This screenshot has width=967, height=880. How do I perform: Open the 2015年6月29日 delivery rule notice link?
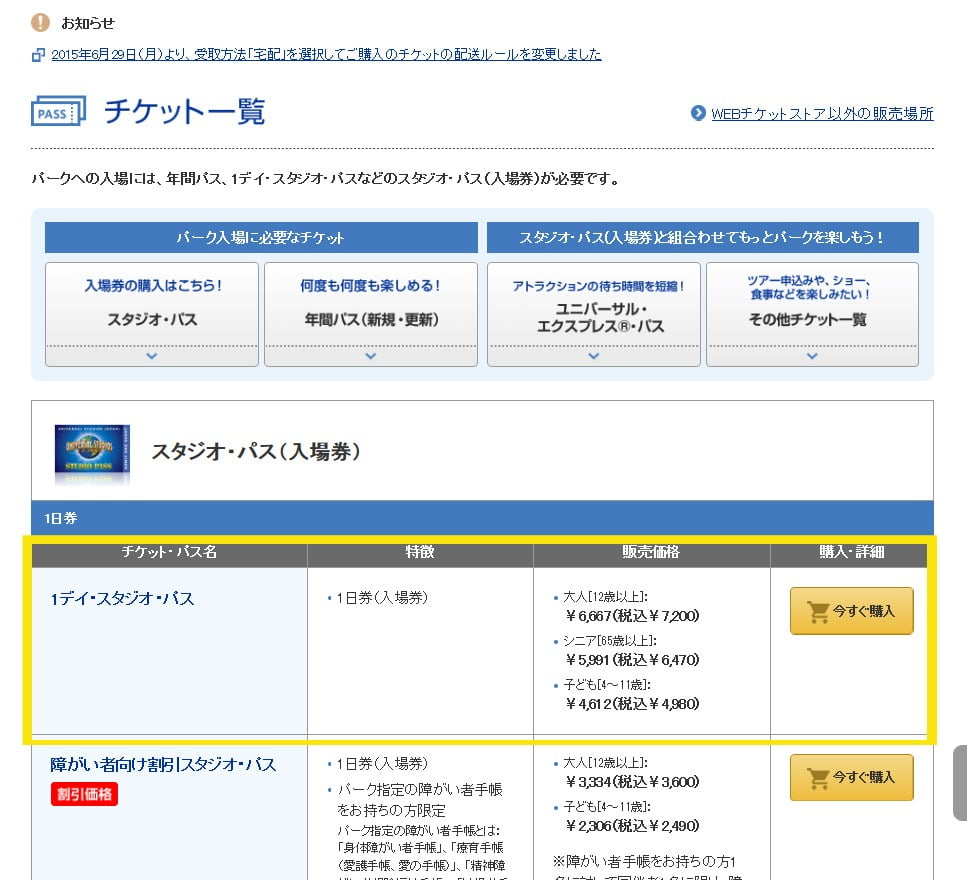click(326, 54)
